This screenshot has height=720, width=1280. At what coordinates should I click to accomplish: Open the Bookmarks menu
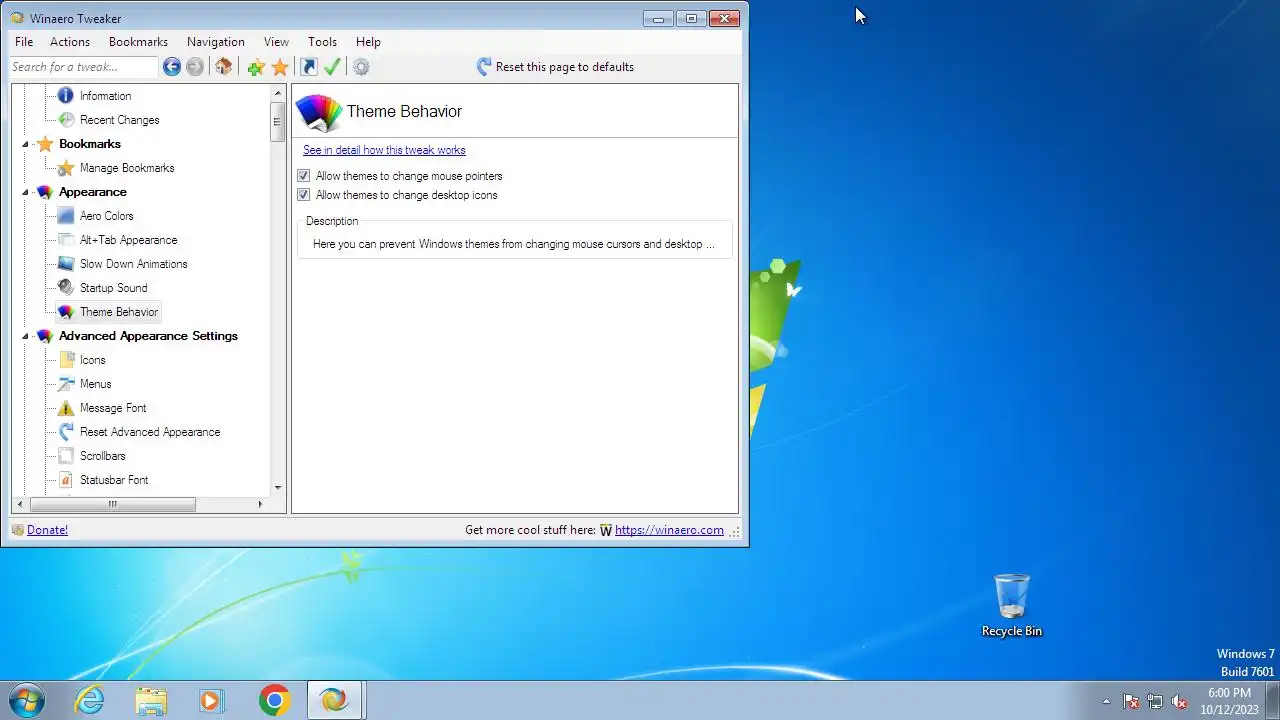point(138,42)
